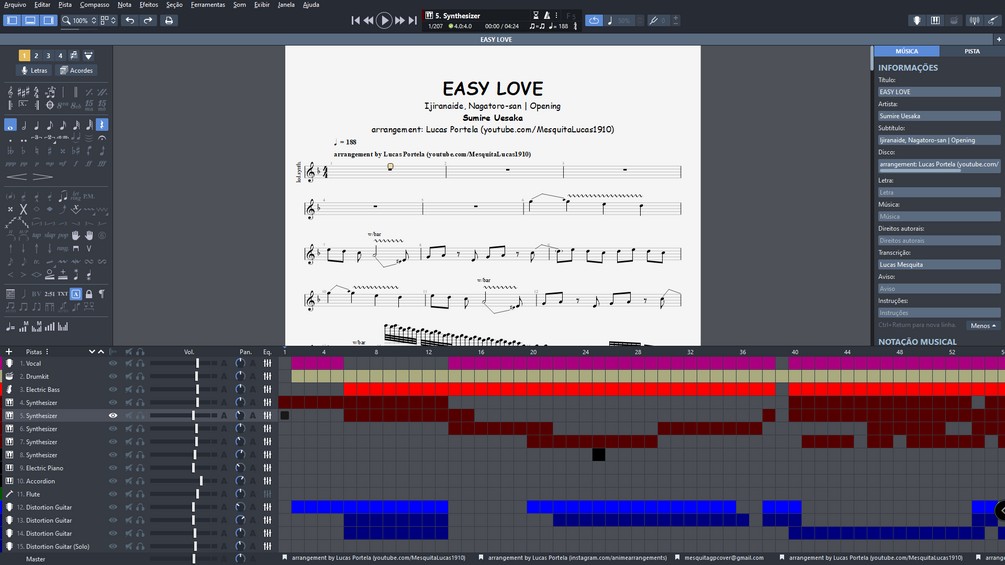Open Pistas options dots menu

coord(47,352)
